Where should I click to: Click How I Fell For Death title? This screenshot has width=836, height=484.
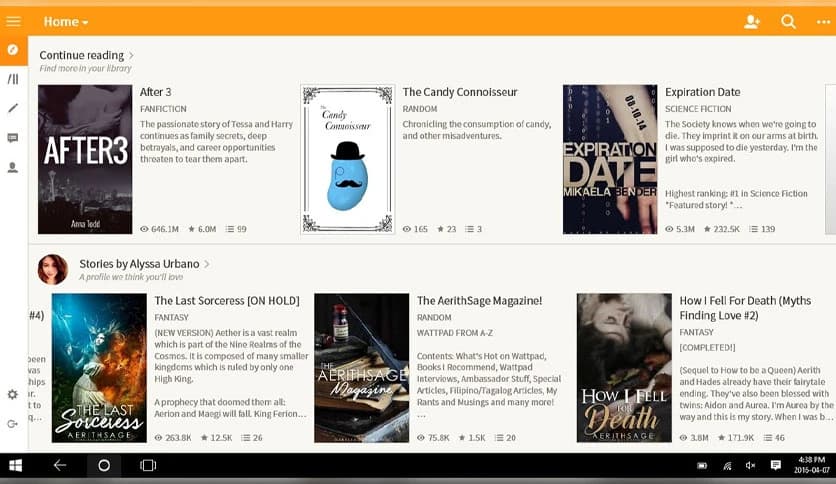pyautogui.click(x=745, y=308)
